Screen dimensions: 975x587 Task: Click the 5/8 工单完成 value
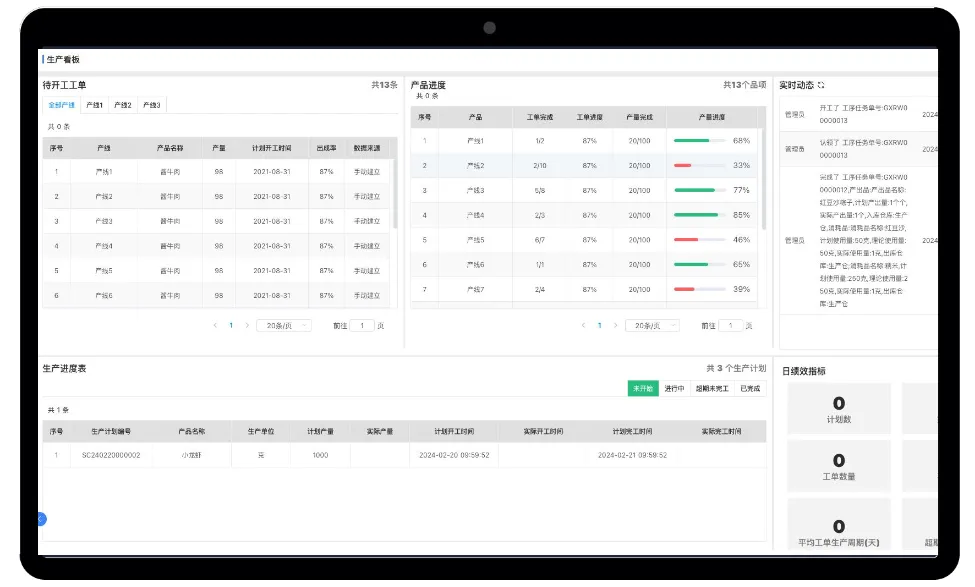[540, 190]
